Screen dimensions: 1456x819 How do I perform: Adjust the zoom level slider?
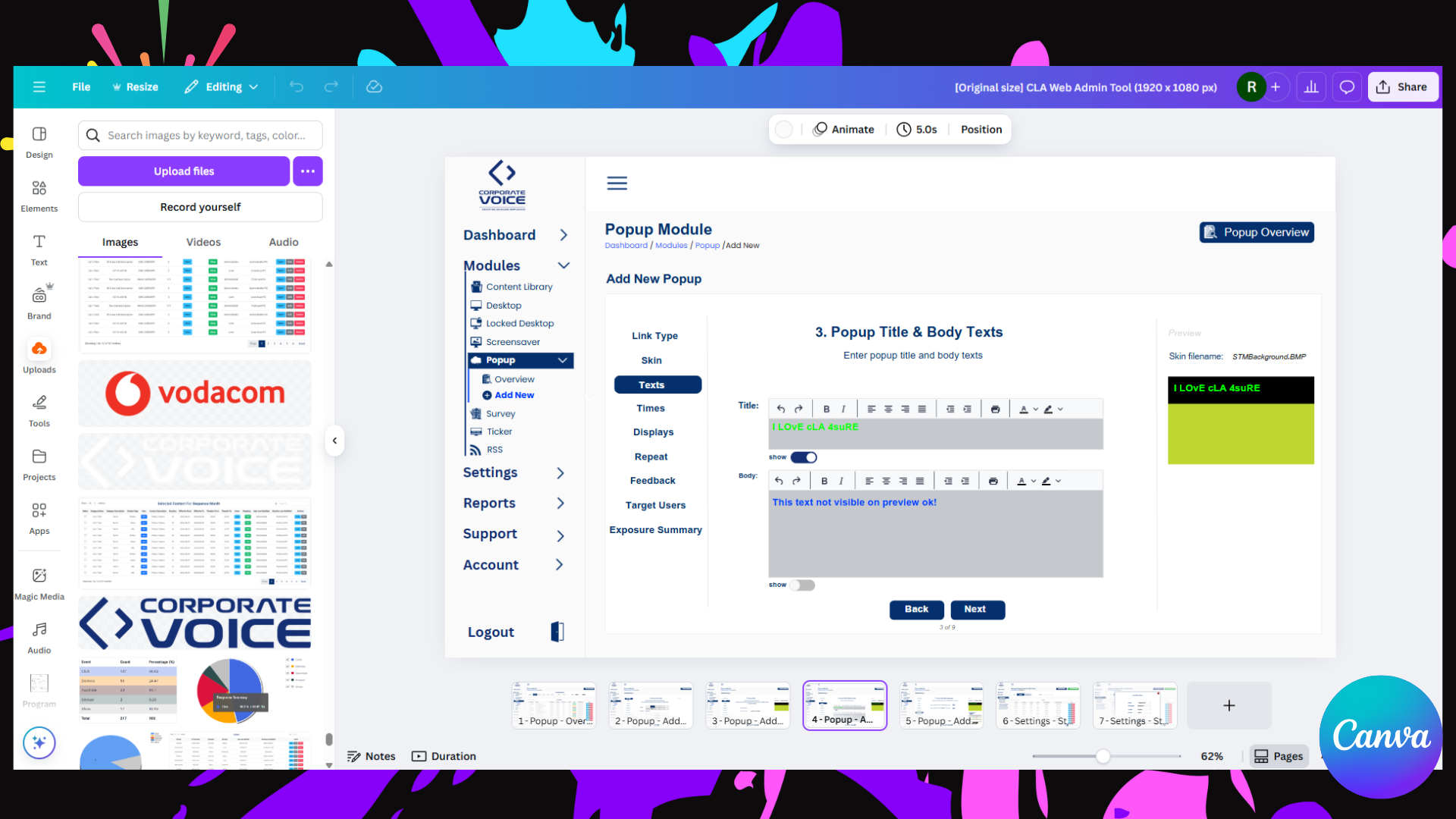(x=1103, y=756)
